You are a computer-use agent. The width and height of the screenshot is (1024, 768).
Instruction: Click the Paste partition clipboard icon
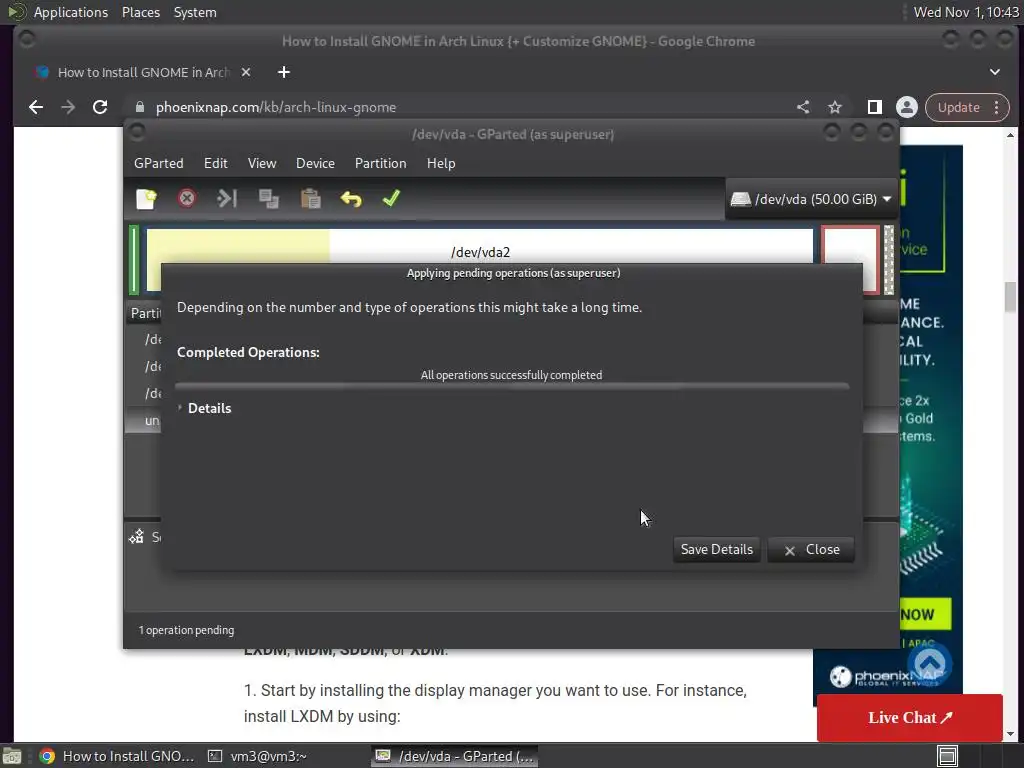310,199
